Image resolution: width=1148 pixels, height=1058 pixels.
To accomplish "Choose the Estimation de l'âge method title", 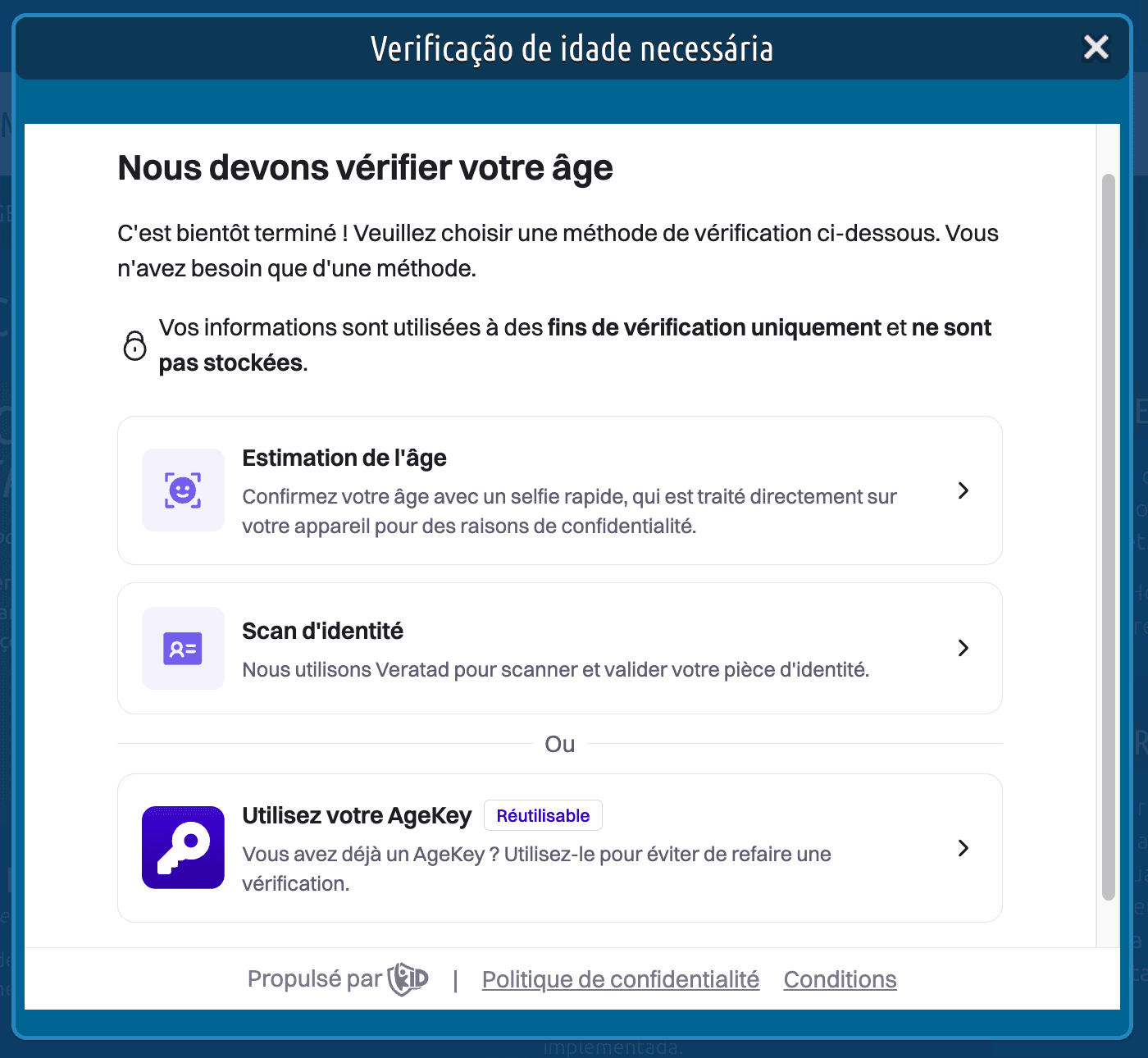I will [344, 458].
